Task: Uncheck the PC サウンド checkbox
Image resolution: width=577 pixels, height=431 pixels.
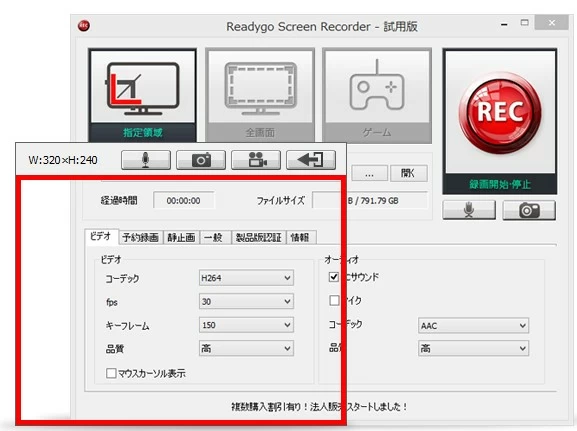Action: (334, 277)
